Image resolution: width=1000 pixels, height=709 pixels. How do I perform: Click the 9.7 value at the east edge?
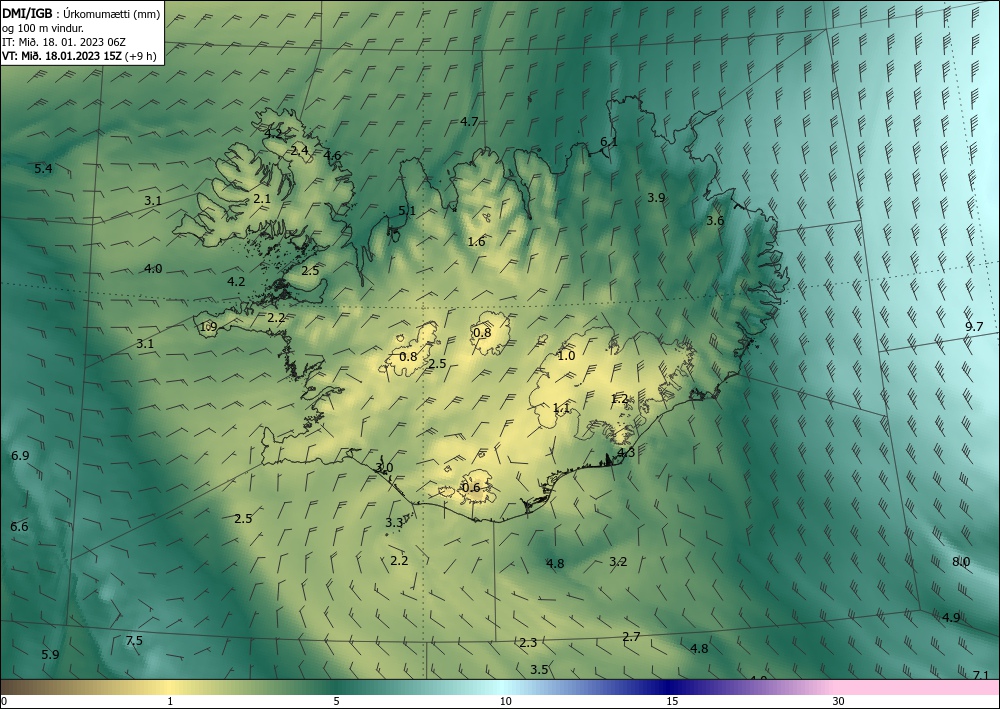coord(974,326)
